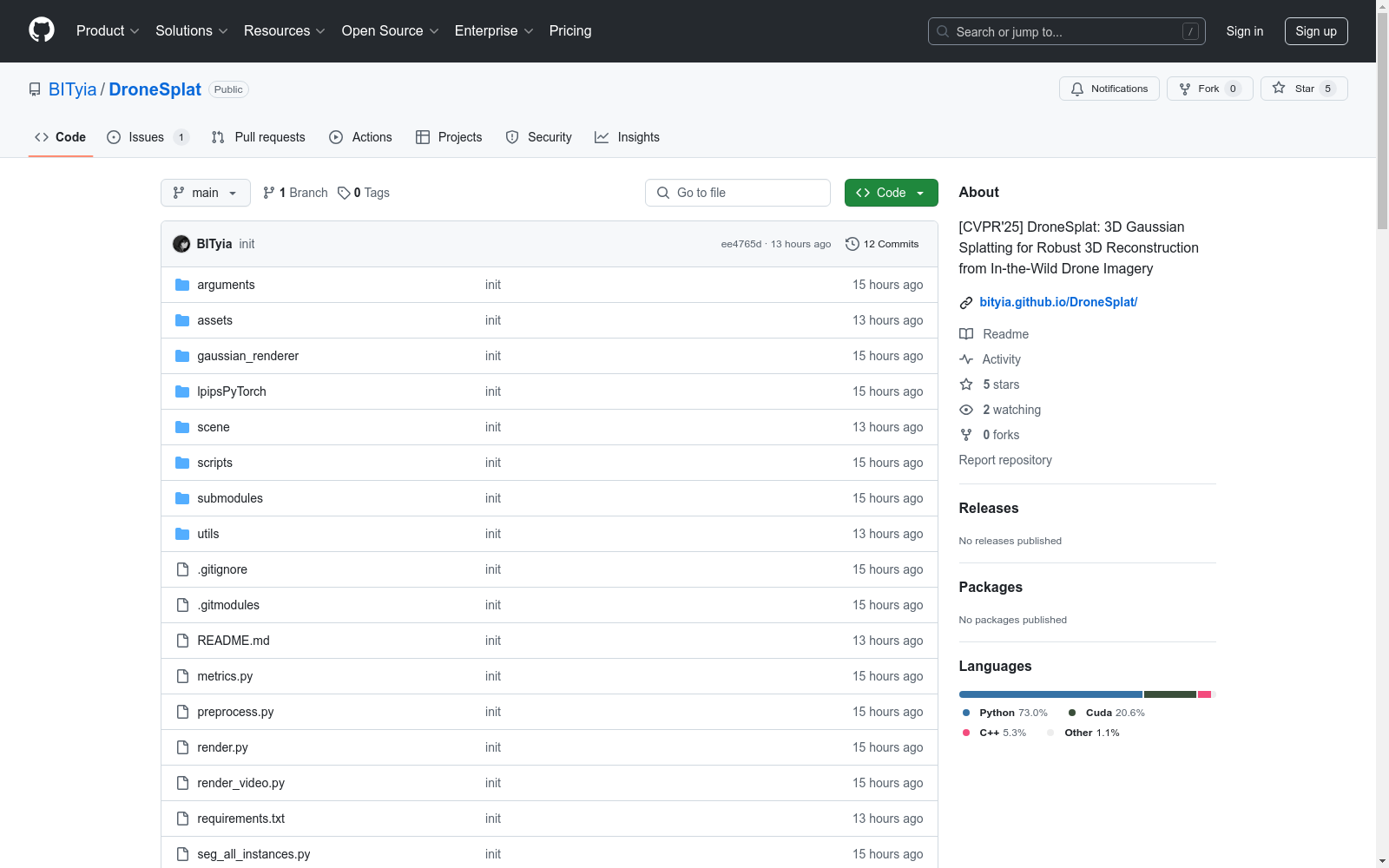Open the green Code dropdown button

tap(892, 193)
